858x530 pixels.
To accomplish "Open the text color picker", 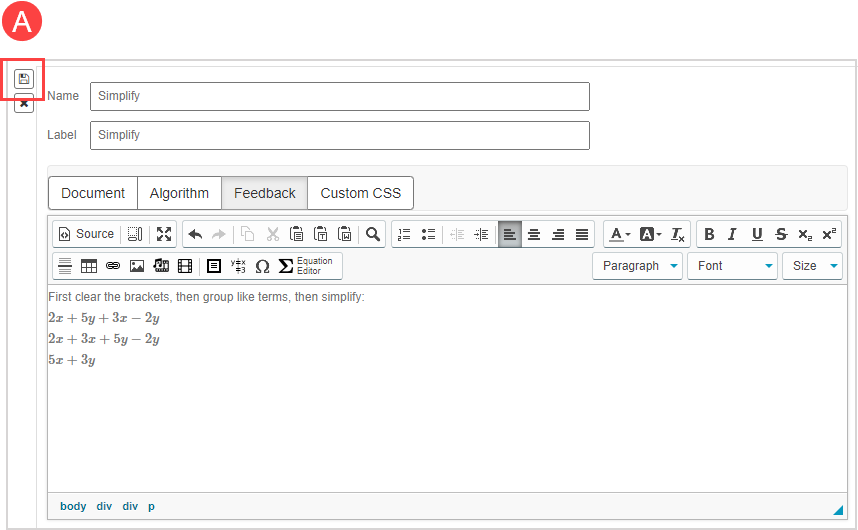I will pos(620,234).
